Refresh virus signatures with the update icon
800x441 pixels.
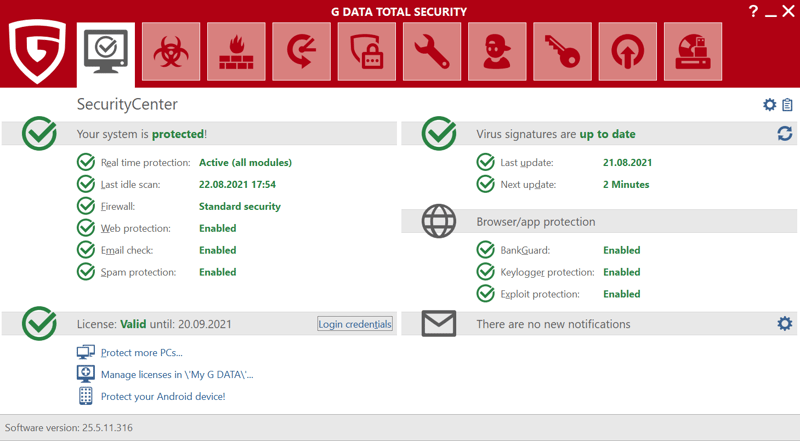[x=785, y=134]
